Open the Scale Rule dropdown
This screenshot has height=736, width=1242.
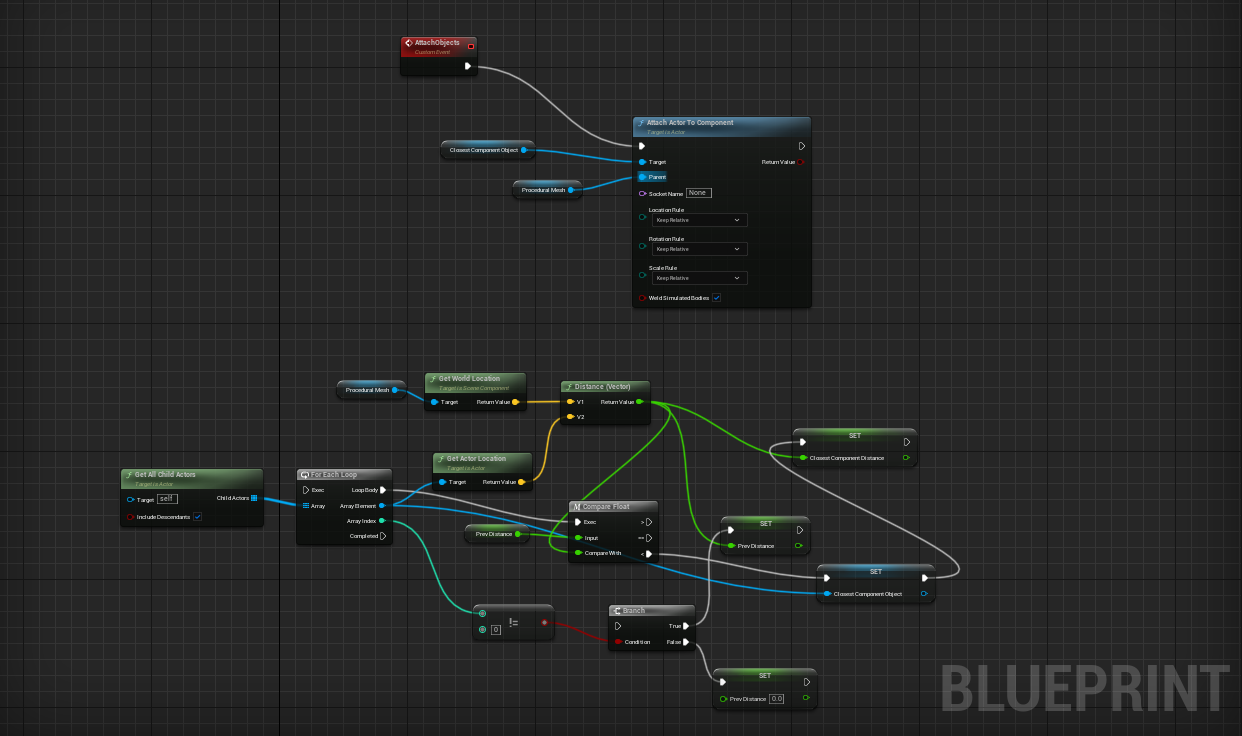pyautogui.click(x=699, y=278)
